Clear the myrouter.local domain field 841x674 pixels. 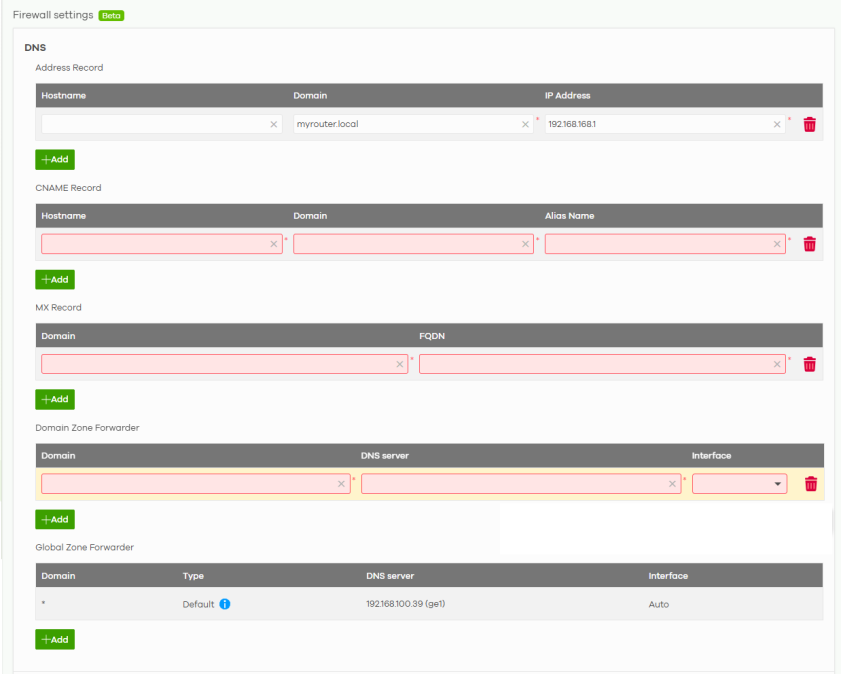point(525,125)
